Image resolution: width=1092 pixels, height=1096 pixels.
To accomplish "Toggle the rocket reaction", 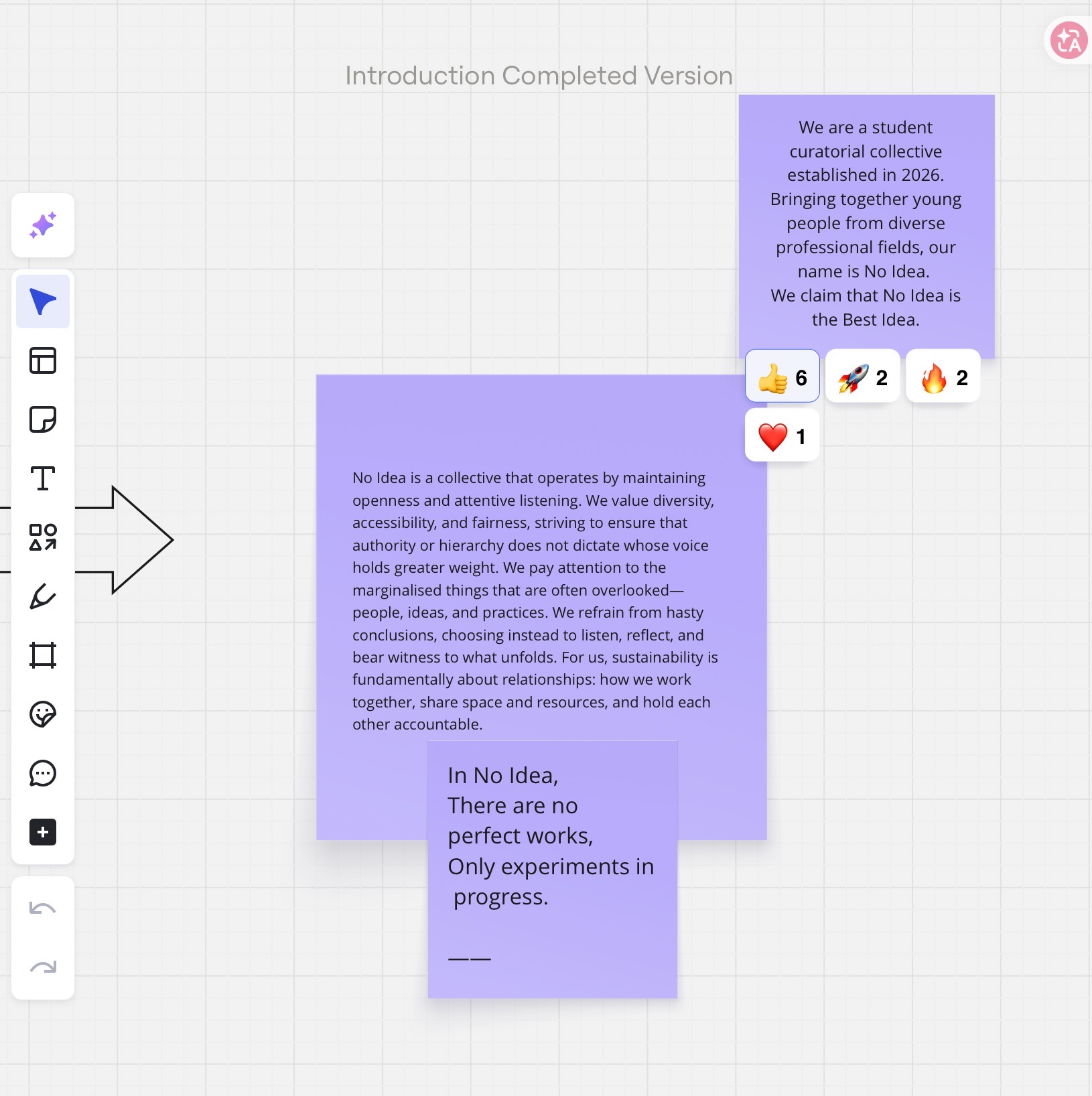I will coord(862,378).
